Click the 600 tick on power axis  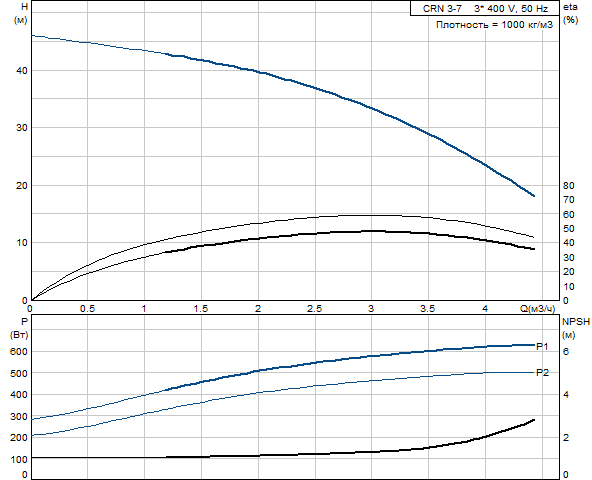point(19,352)
